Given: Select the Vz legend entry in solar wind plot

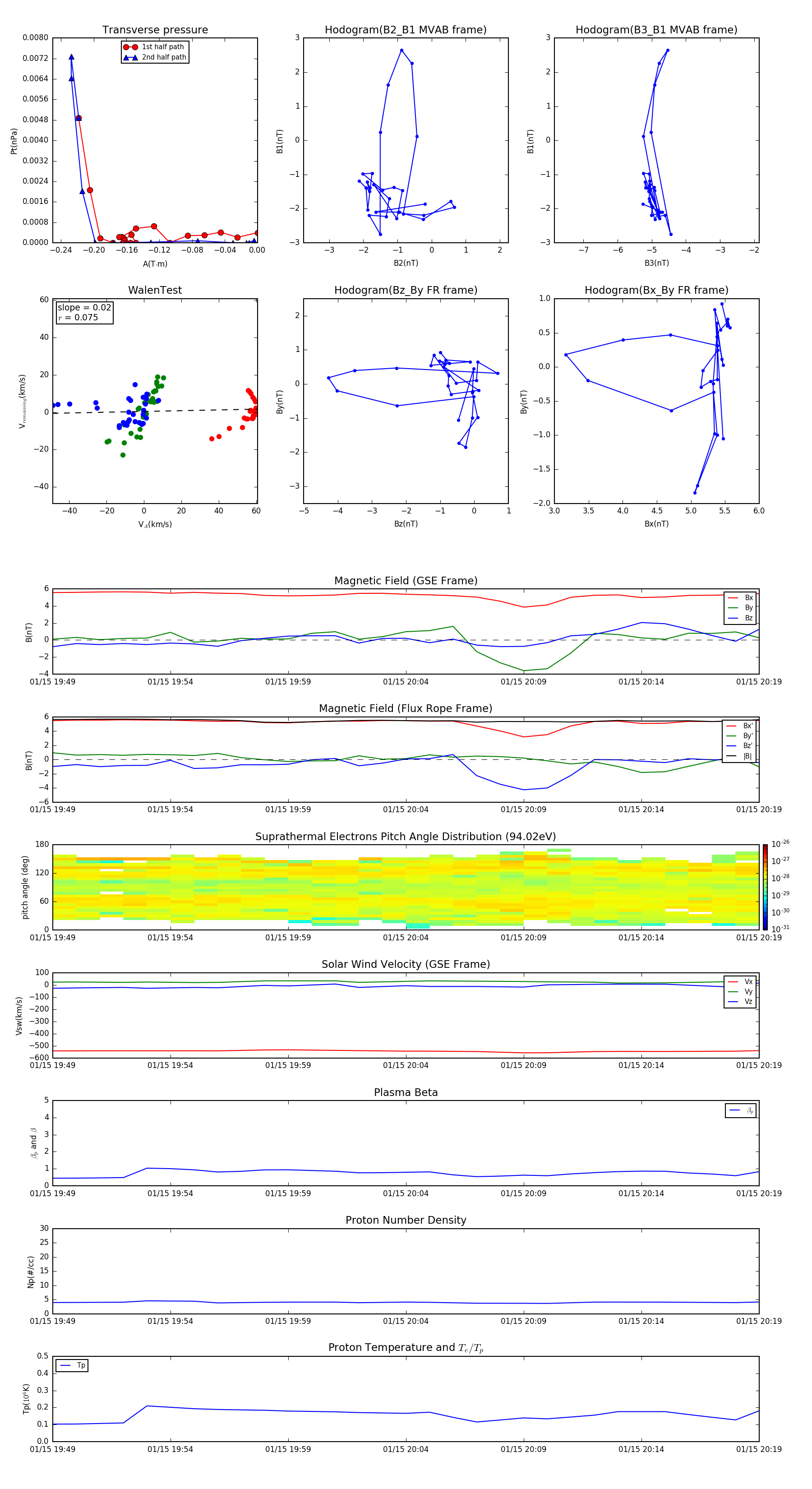Looking at the screenshot, I should point(740,1002).
